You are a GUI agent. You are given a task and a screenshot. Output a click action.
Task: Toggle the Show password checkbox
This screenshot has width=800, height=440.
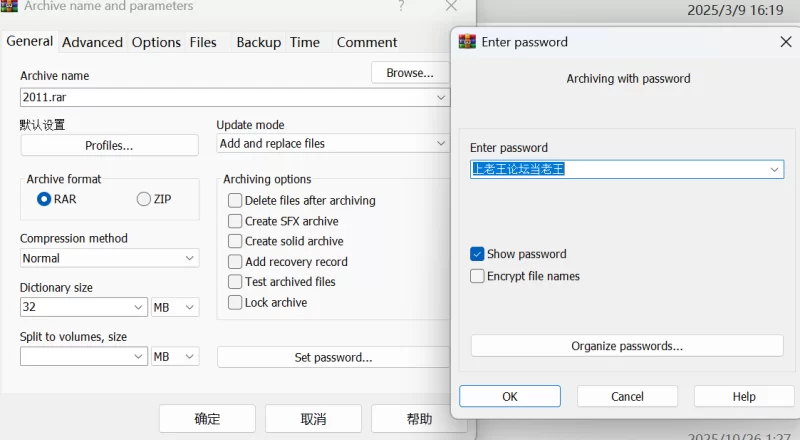click(477, 254)
